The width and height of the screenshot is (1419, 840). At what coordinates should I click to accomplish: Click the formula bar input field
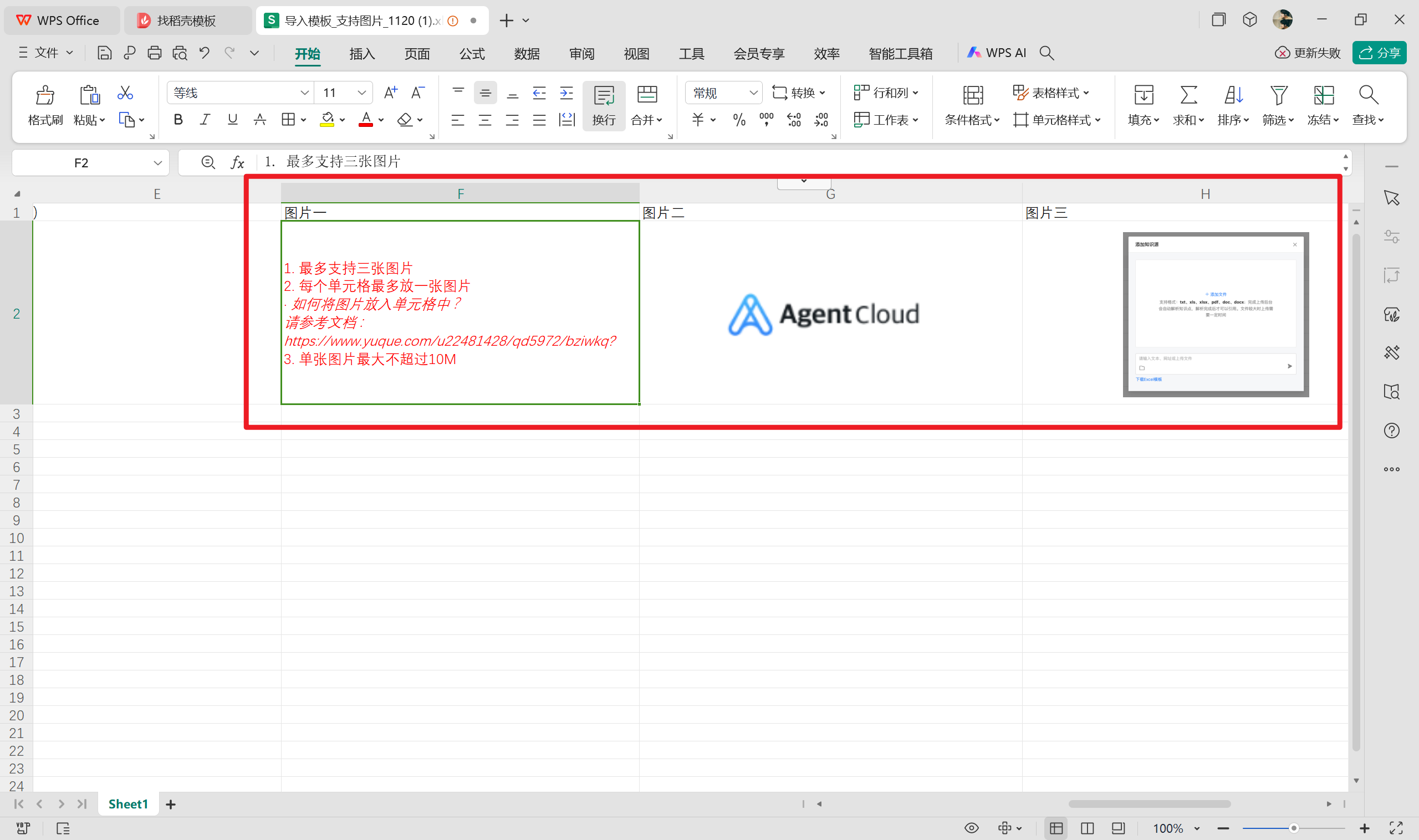[x=798, y=162]
